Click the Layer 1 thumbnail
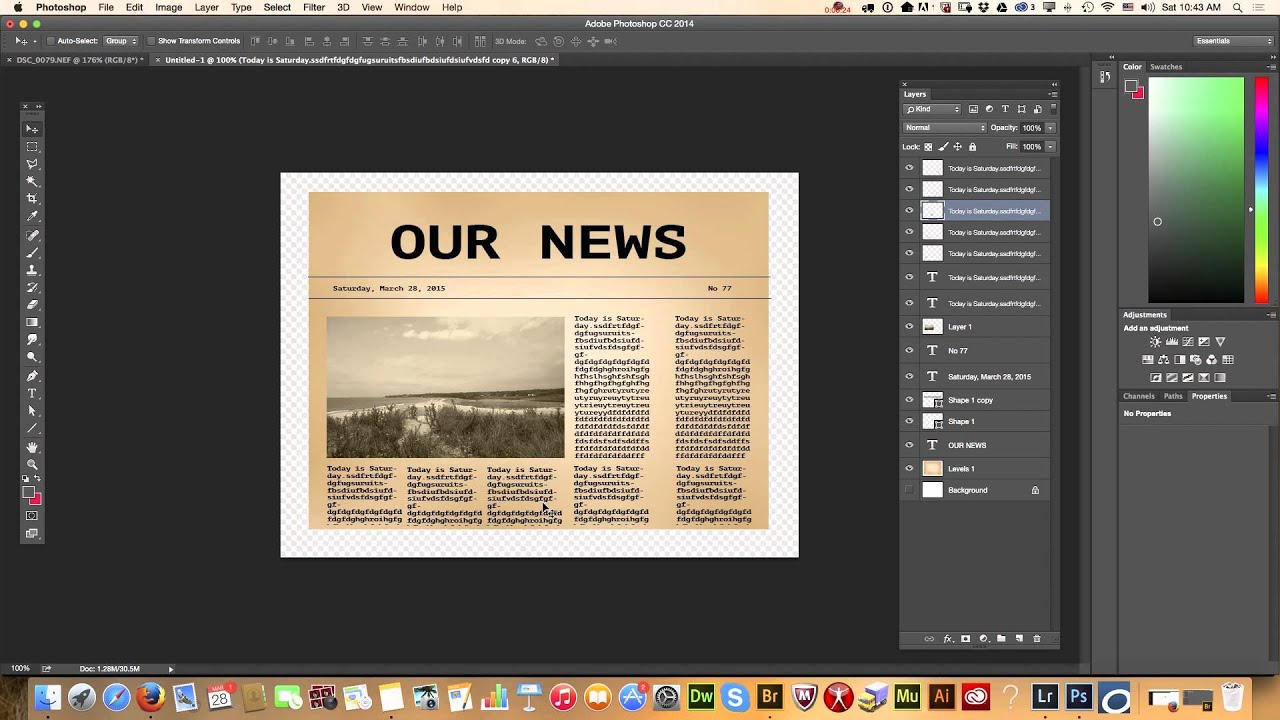Viewport: 1280px width, 720px height. tap(932, 327)
